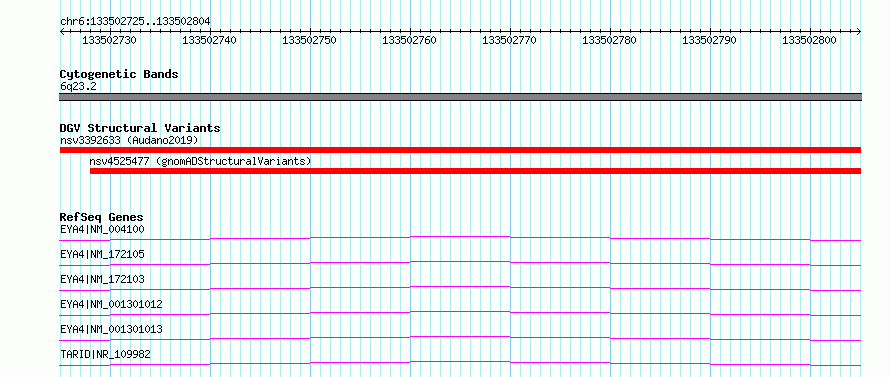Select ruler coordinate 133502800
This screenshot has width=890, height=377.
click(809, 40)
